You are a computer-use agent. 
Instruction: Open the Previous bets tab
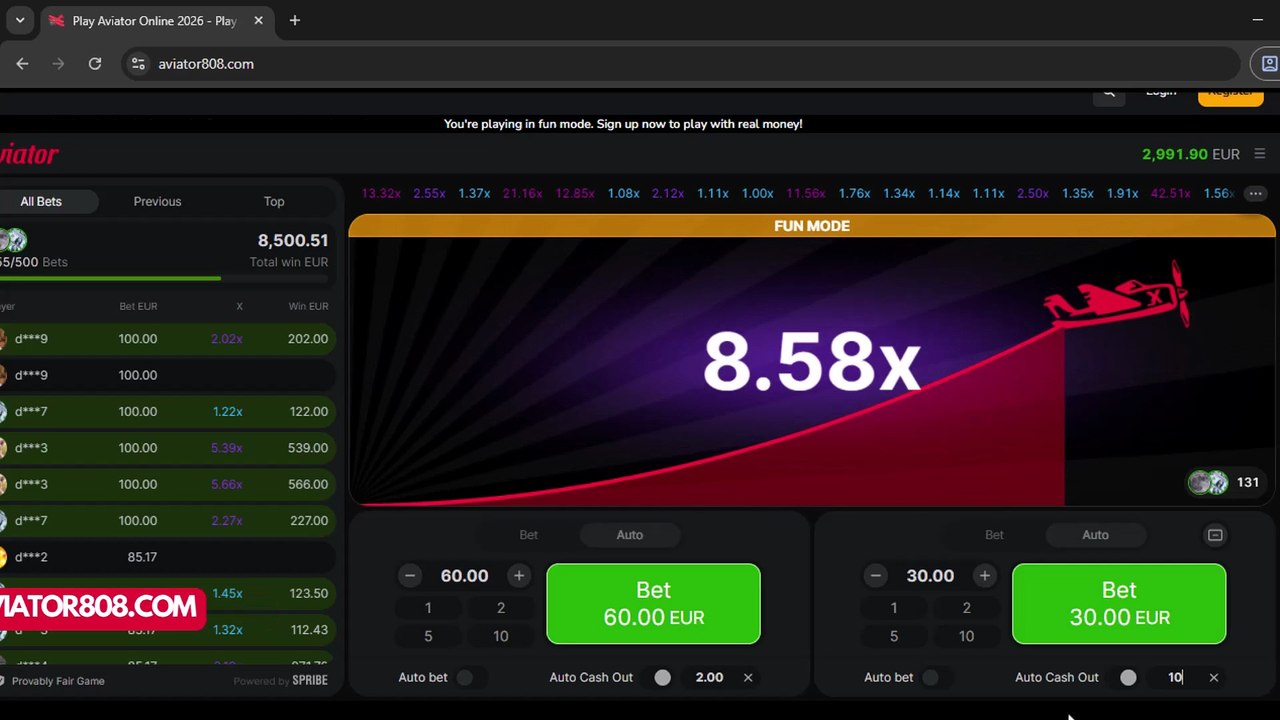157,201
